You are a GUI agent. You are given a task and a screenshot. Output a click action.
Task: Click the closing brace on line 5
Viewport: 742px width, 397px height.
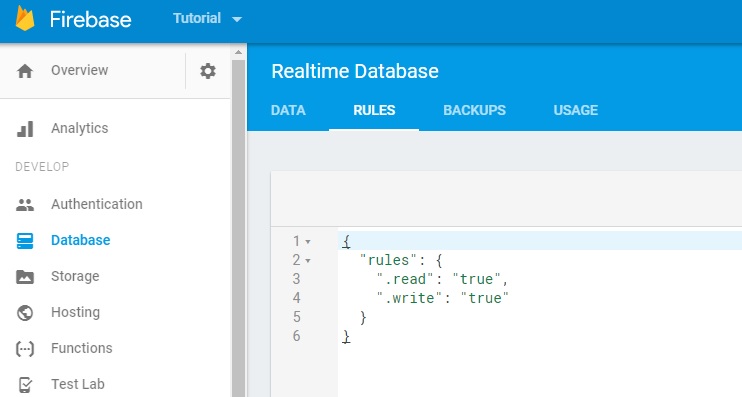[x=363, y=317]
